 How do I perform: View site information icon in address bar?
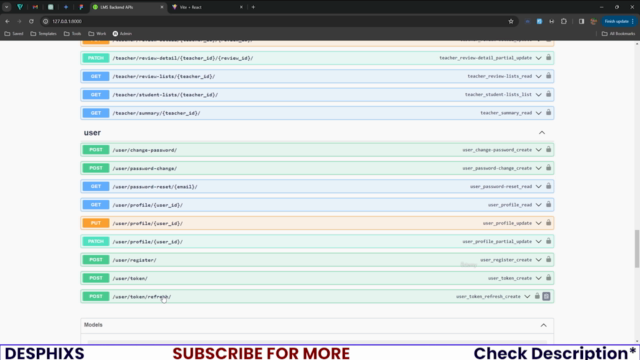click(46, 21)
